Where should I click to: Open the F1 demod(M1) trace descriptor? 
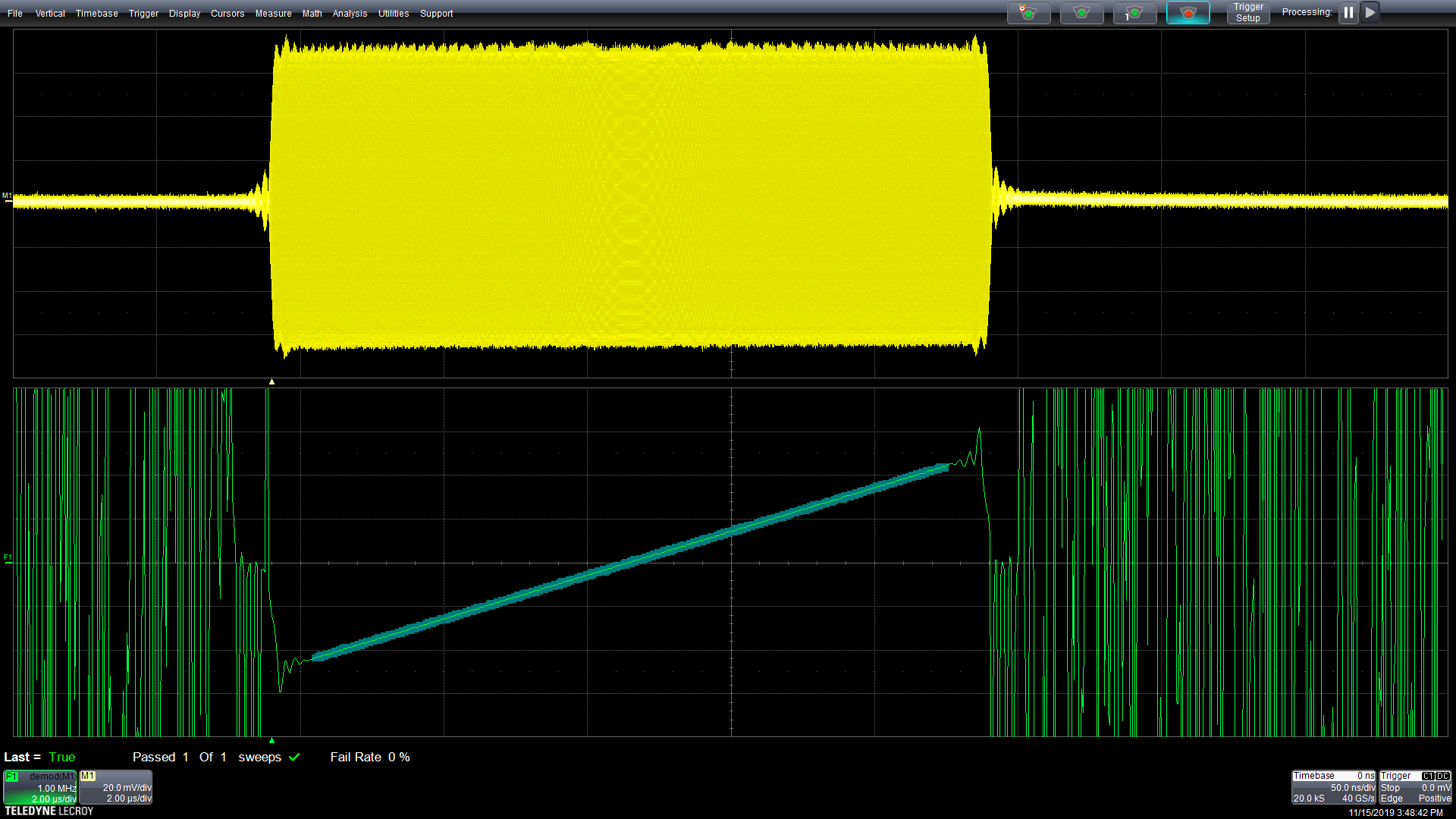[x=40, y=787]
